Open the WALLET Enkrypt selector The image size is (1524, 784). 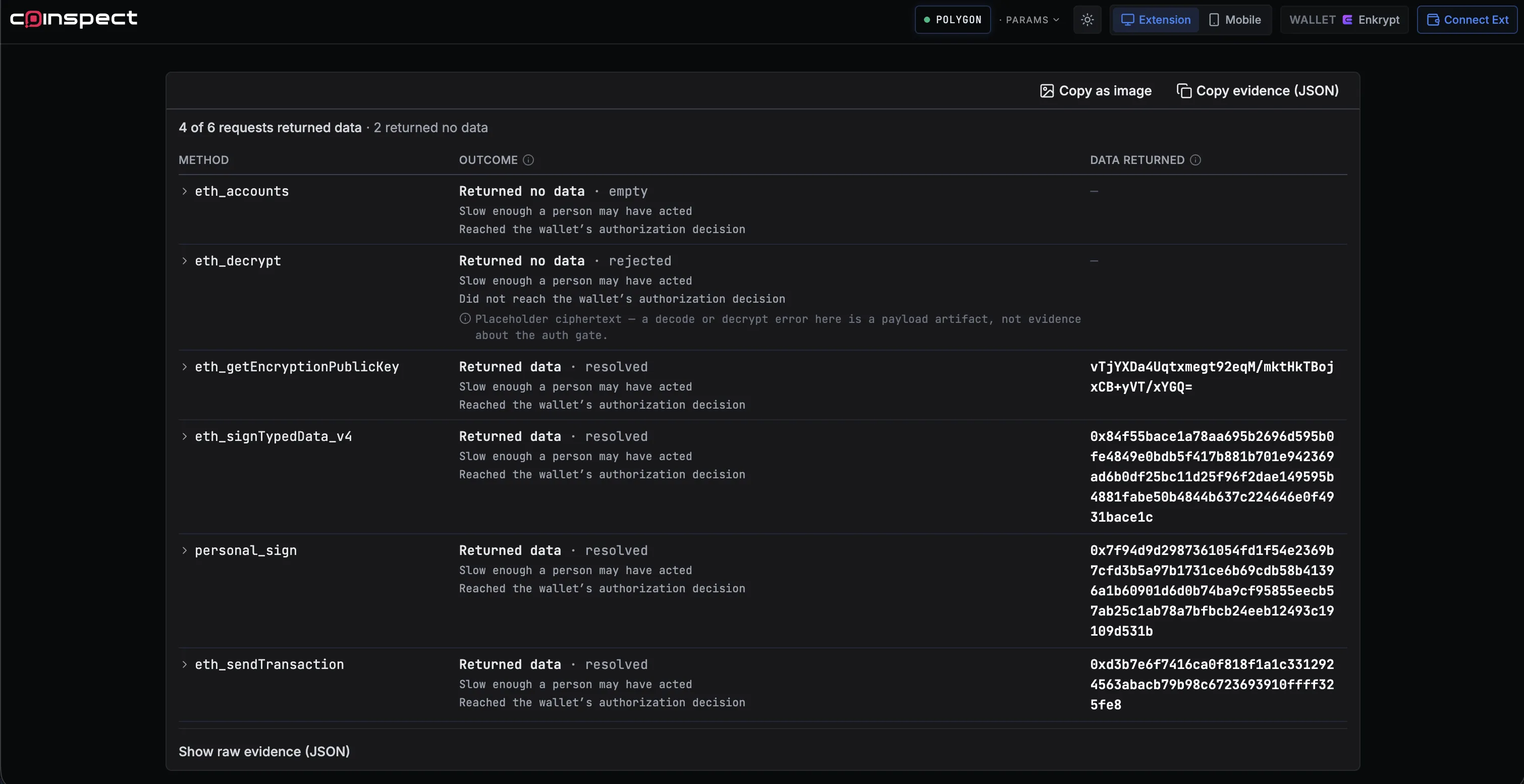(1344, 20)
